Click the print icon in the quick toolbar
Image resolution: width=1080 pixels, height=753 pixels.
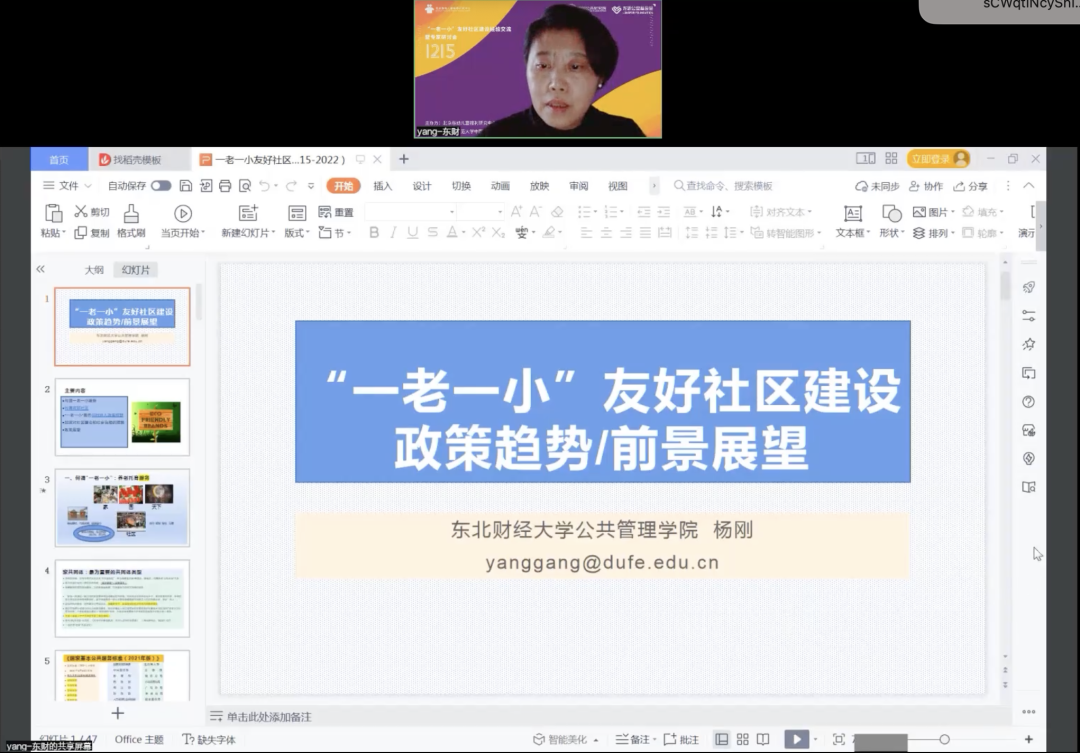click(x=225, y=185)
